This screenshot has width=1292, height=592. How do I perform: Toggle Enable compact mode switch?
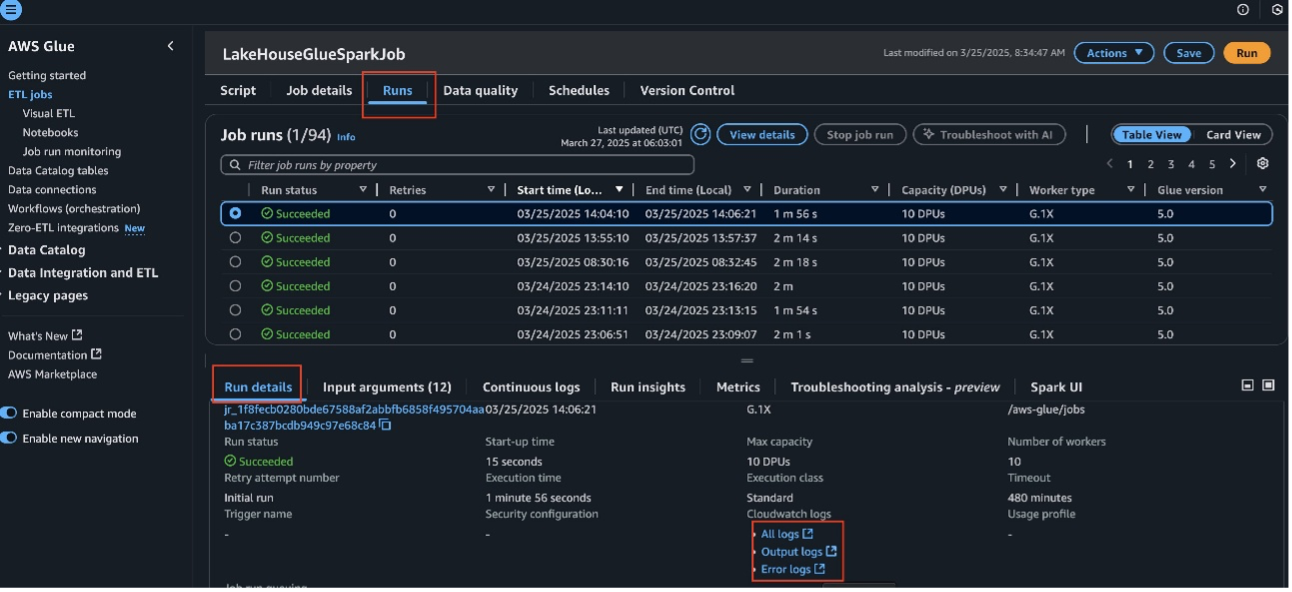pos(9,413)
